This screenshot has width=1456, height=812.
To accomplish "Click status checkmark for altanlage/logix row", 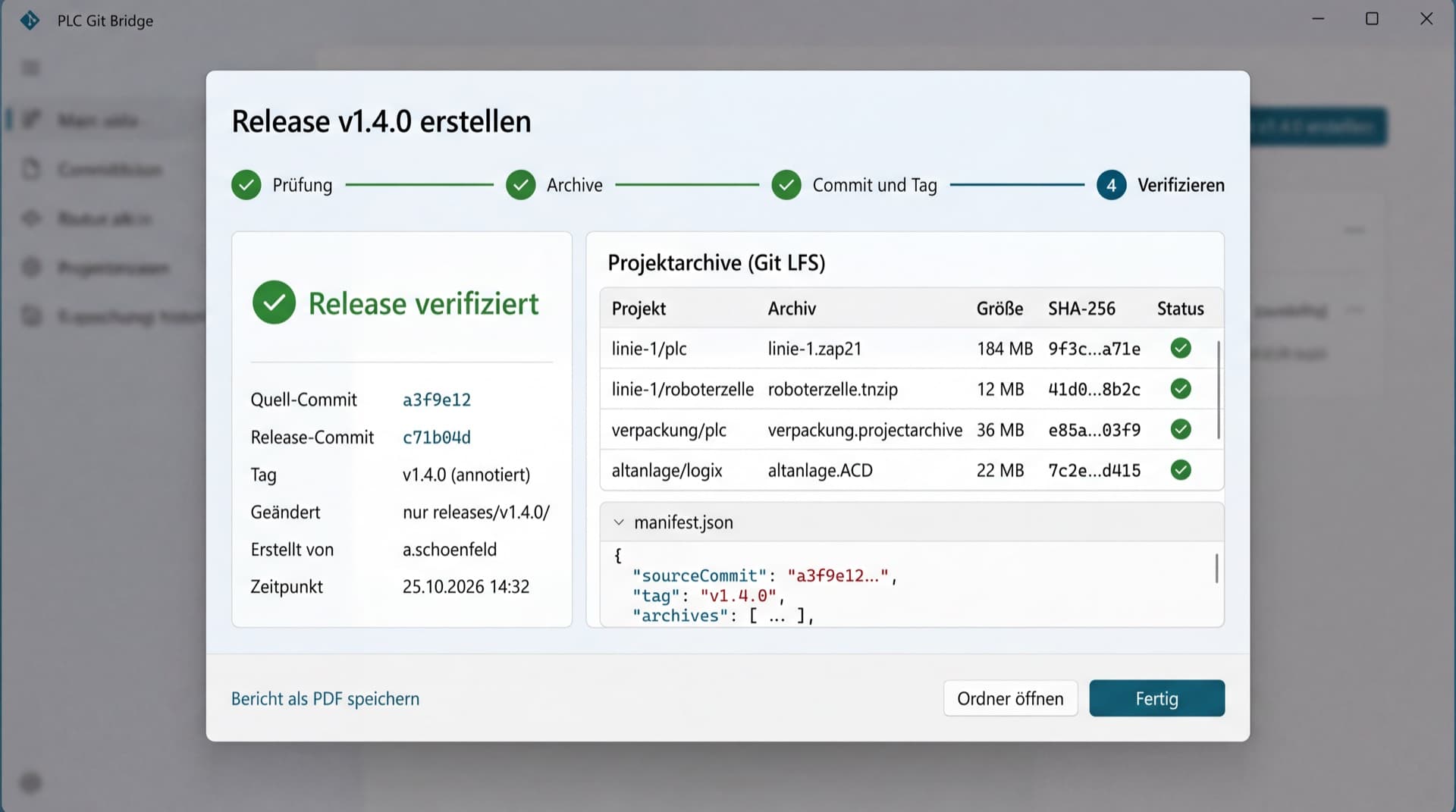I will coord(1181,470).
